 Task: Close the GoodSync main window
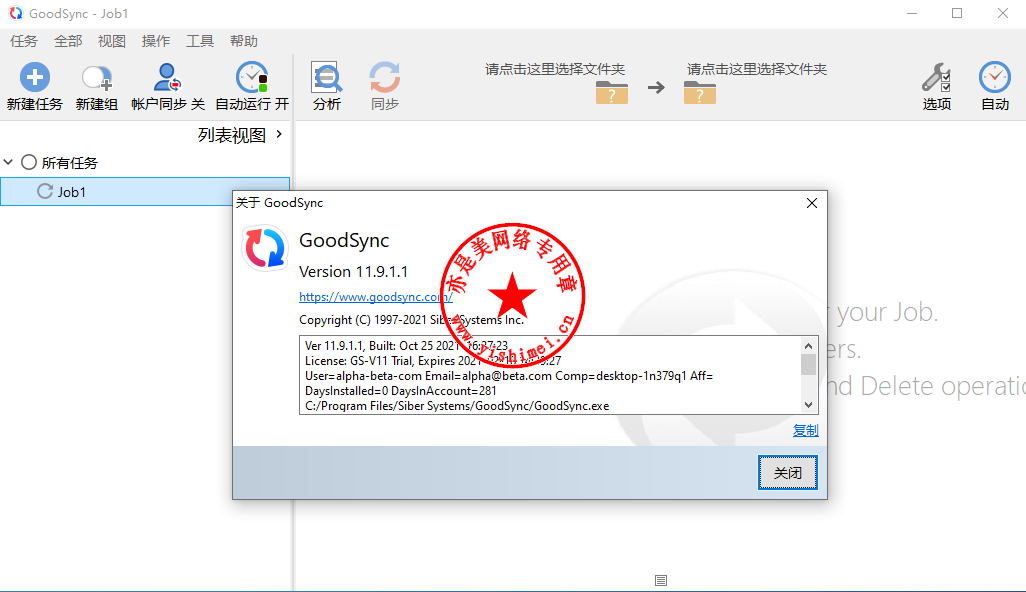click(1002, 13)
